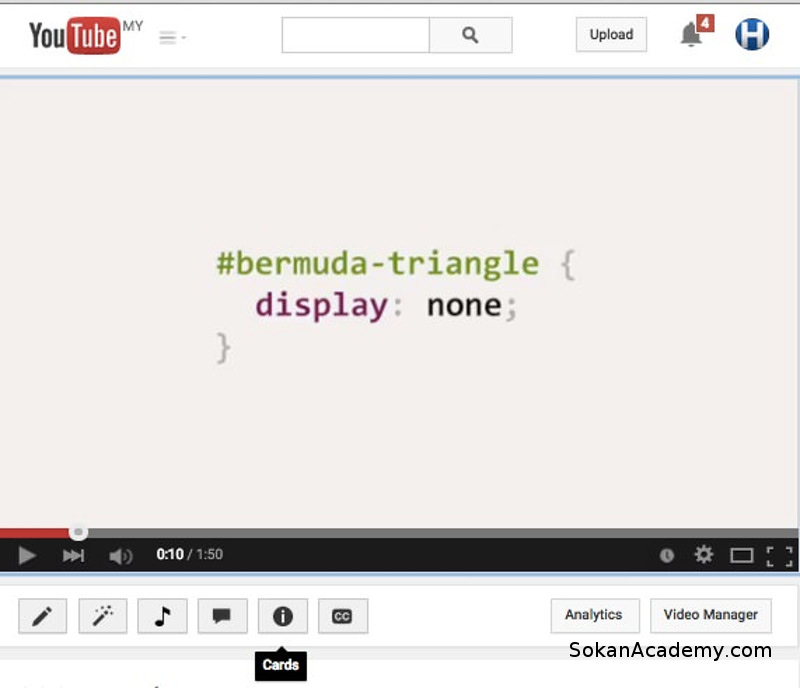Screen dimensions: 800x688
Task: Open the Audio music note tool
Action: click(x=162, y=616)
